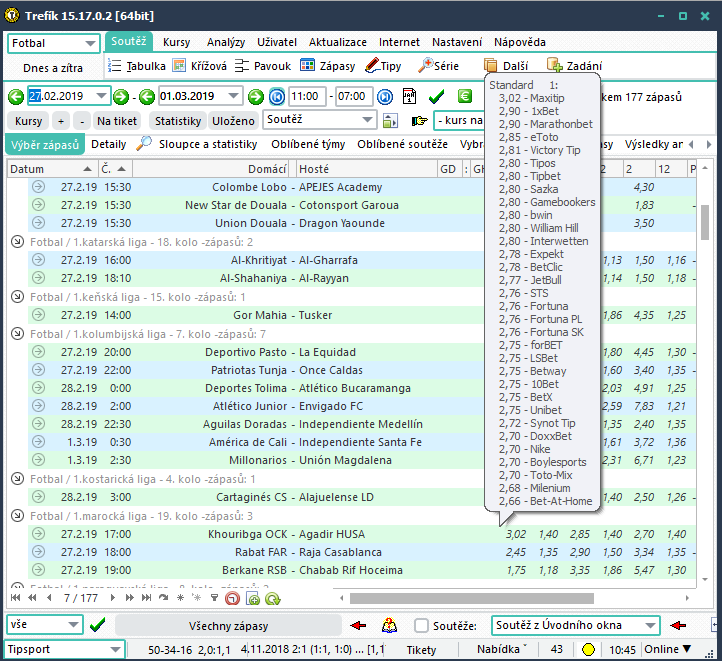The width and height of the screenshot is (722, 661).
Task: Click the yellow status circle in status bar
Action: [x=588, y=649]
